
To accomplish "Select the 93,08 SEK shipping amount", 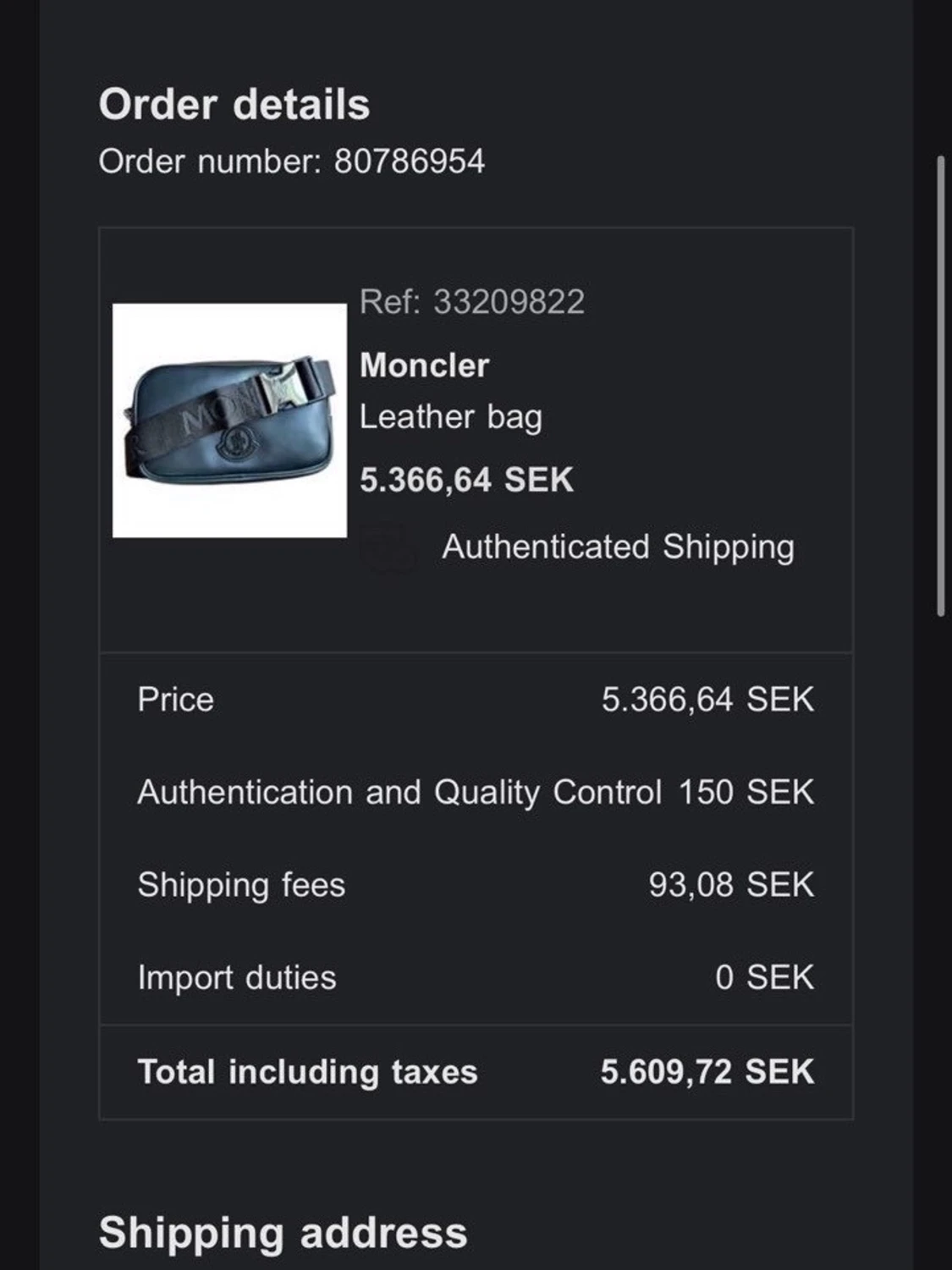I will pos(731,885).
